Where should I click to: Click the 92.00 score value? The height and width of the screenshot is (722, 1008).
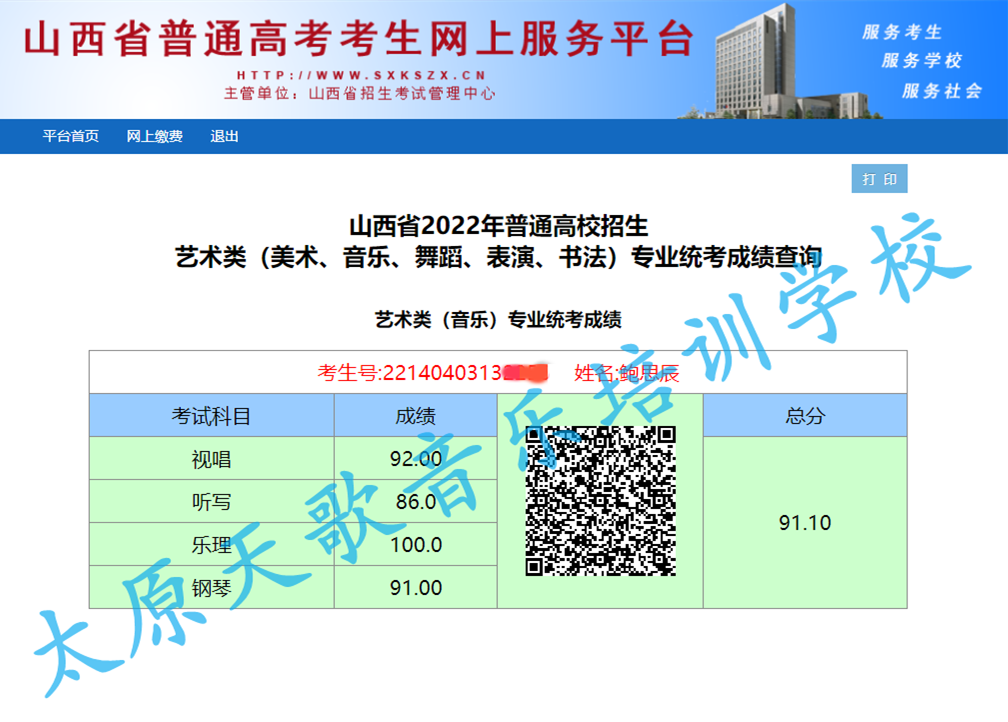coord(416,459)
